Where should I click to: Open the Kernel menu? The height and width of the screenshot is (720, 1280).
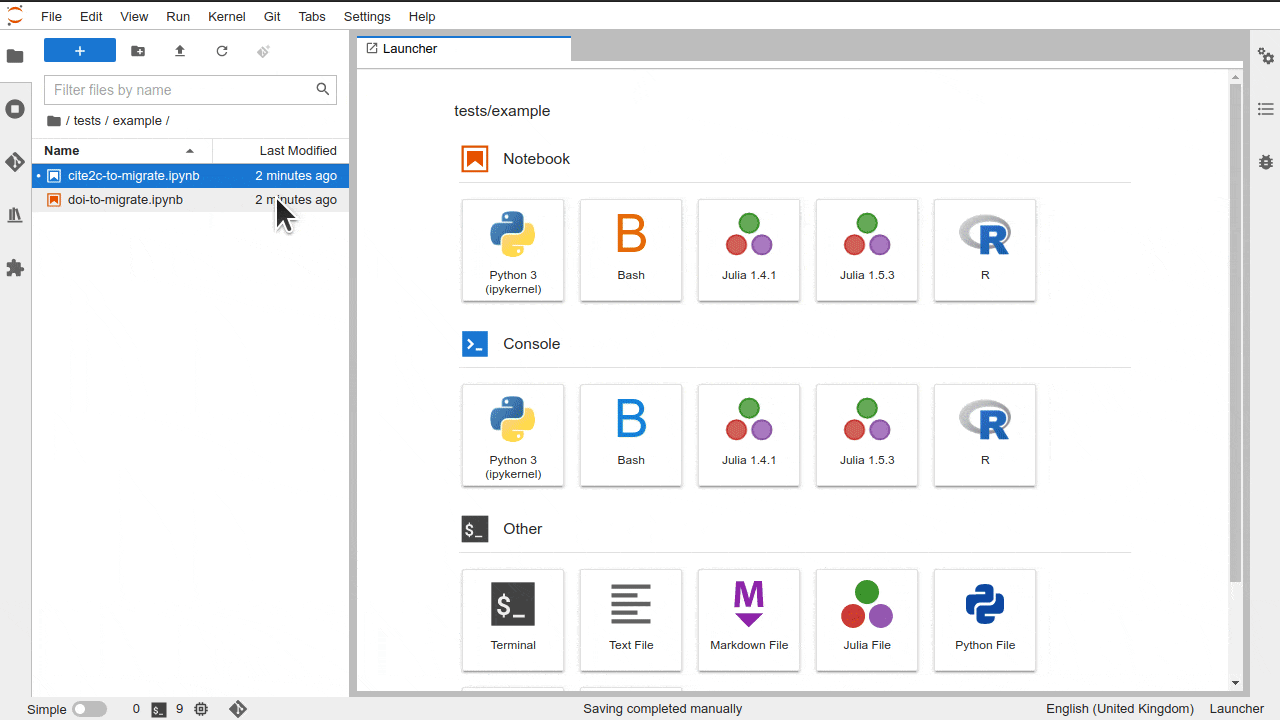click(227, 17)
